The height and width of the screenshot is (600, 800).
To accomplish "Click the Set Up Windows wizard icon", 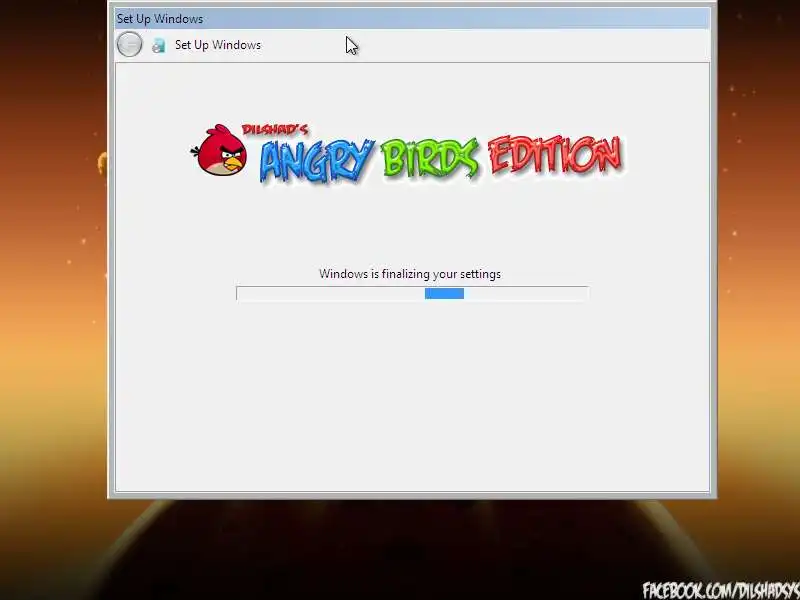I will click(159, 45).
